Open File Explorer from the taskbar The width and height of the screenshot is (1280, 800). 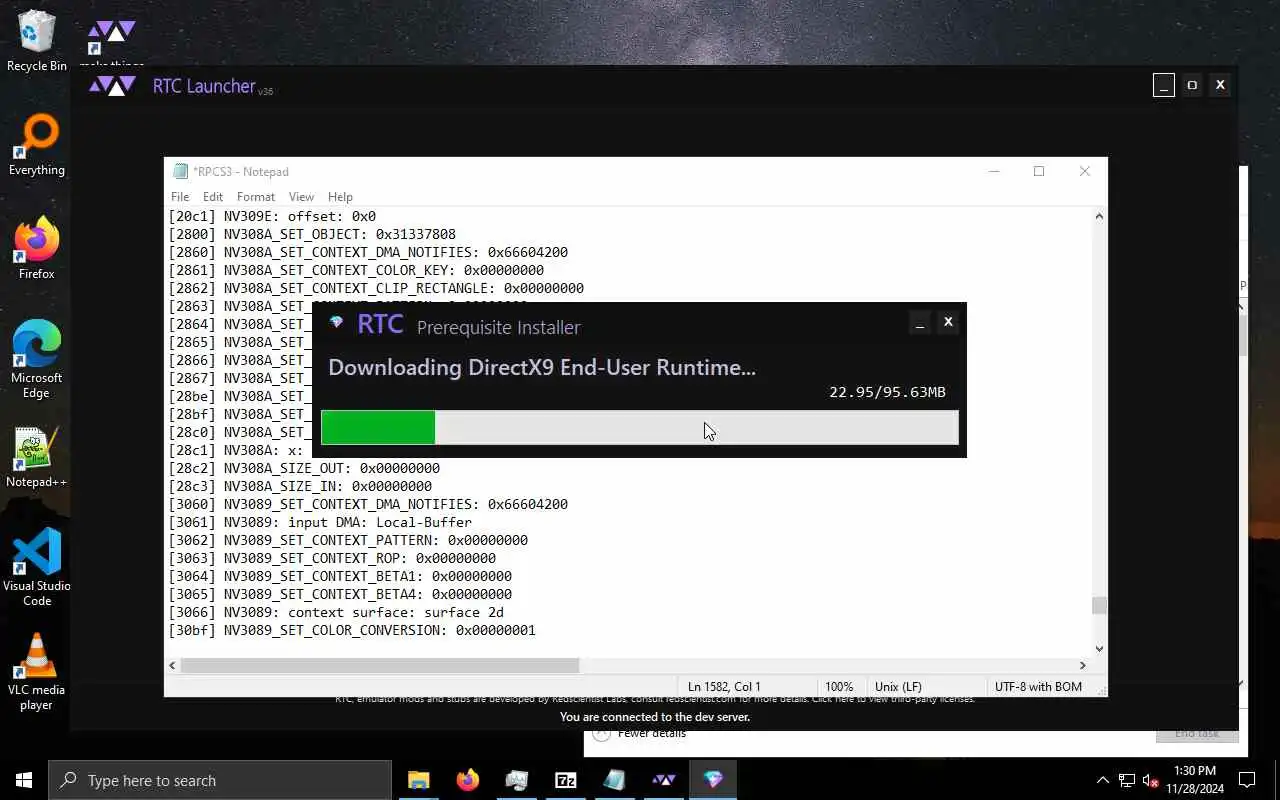pyautogui.click(x=418, y=780)
